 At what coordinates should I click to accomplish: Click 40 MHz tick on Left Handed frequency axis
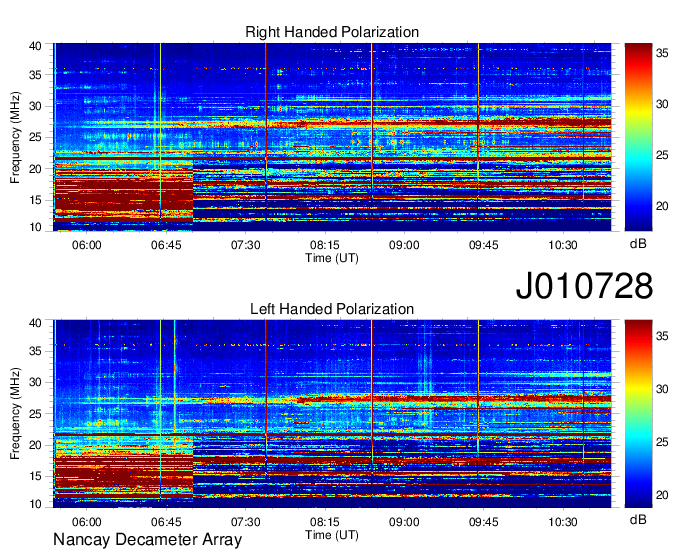[35, 323]
